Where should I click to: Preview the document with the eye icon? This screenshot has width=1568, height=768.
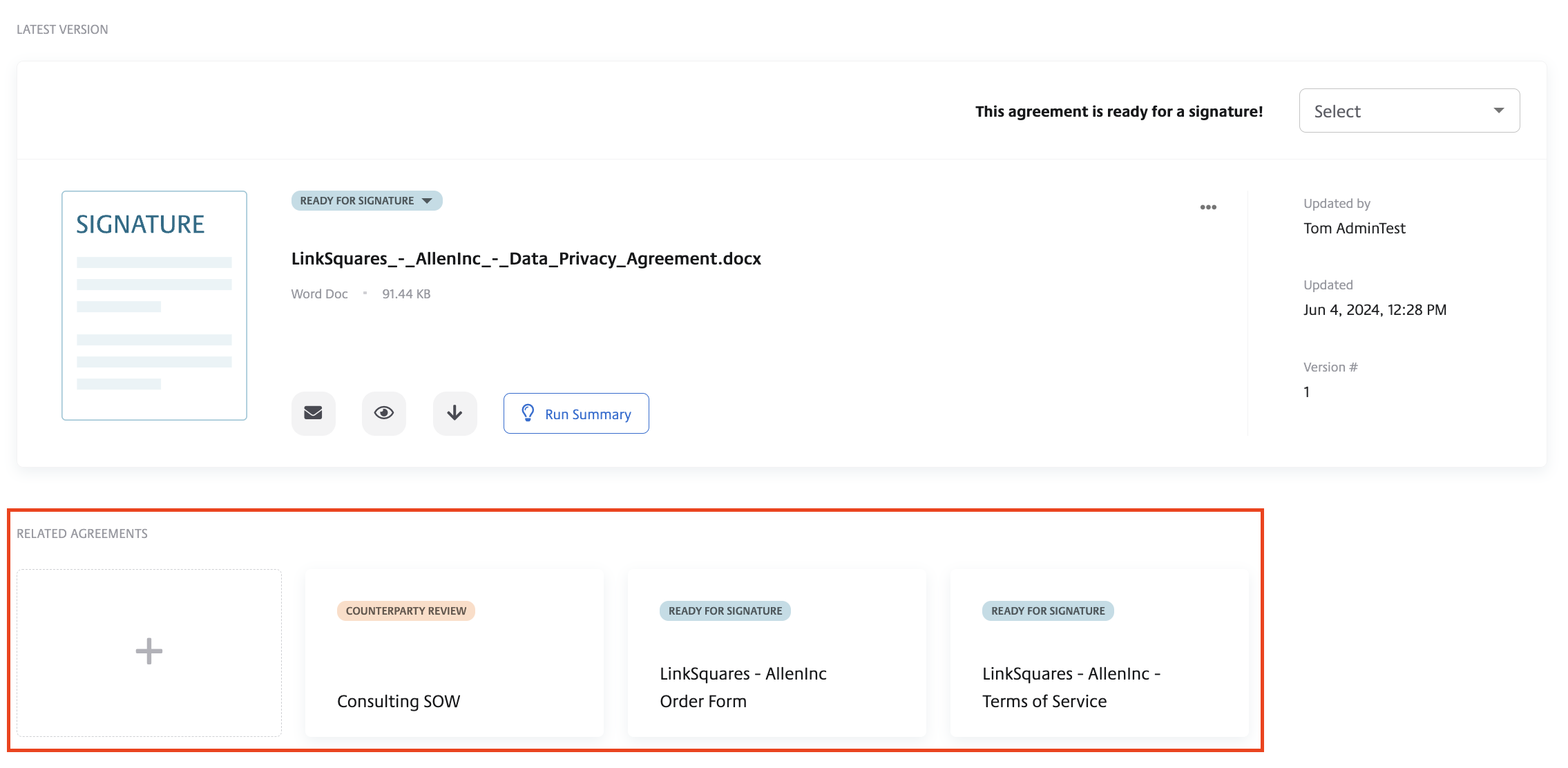(x=384, y=413)
